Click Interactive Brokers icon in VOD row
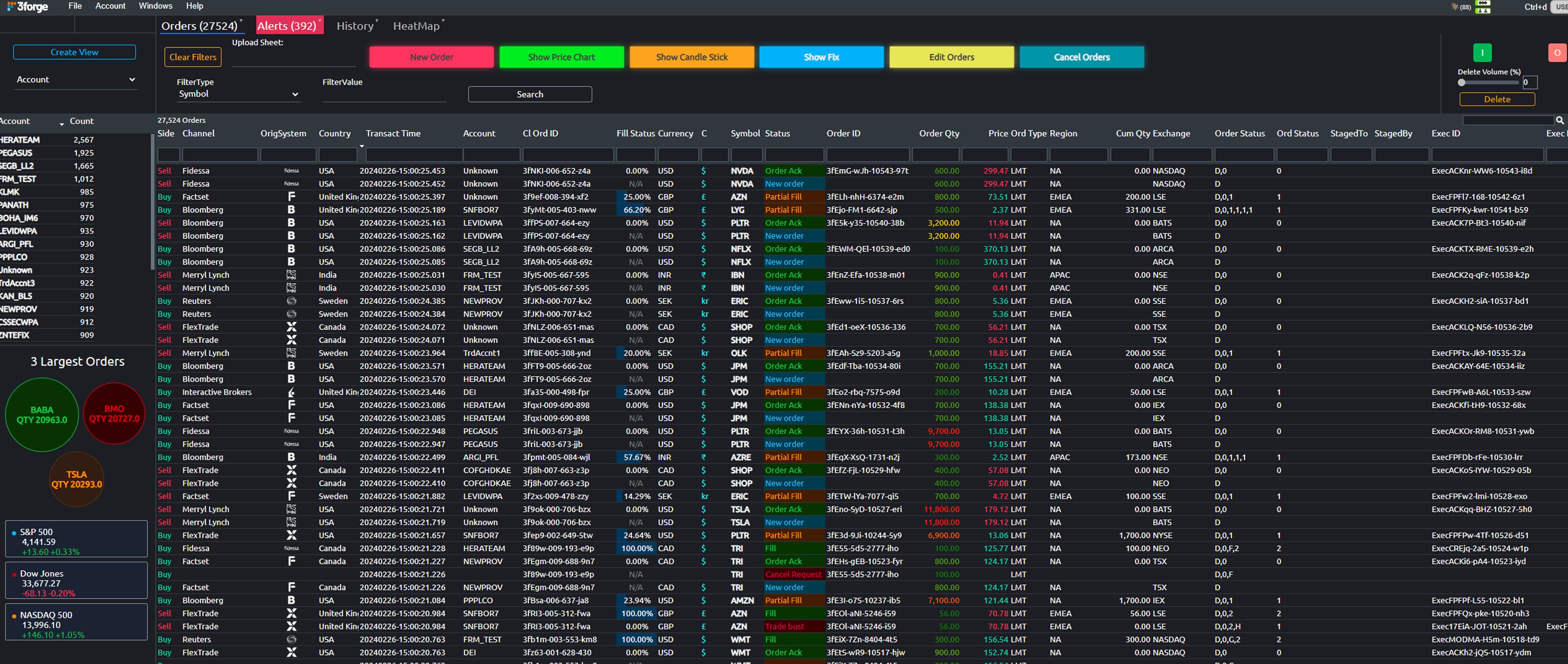 click(292, 392)
